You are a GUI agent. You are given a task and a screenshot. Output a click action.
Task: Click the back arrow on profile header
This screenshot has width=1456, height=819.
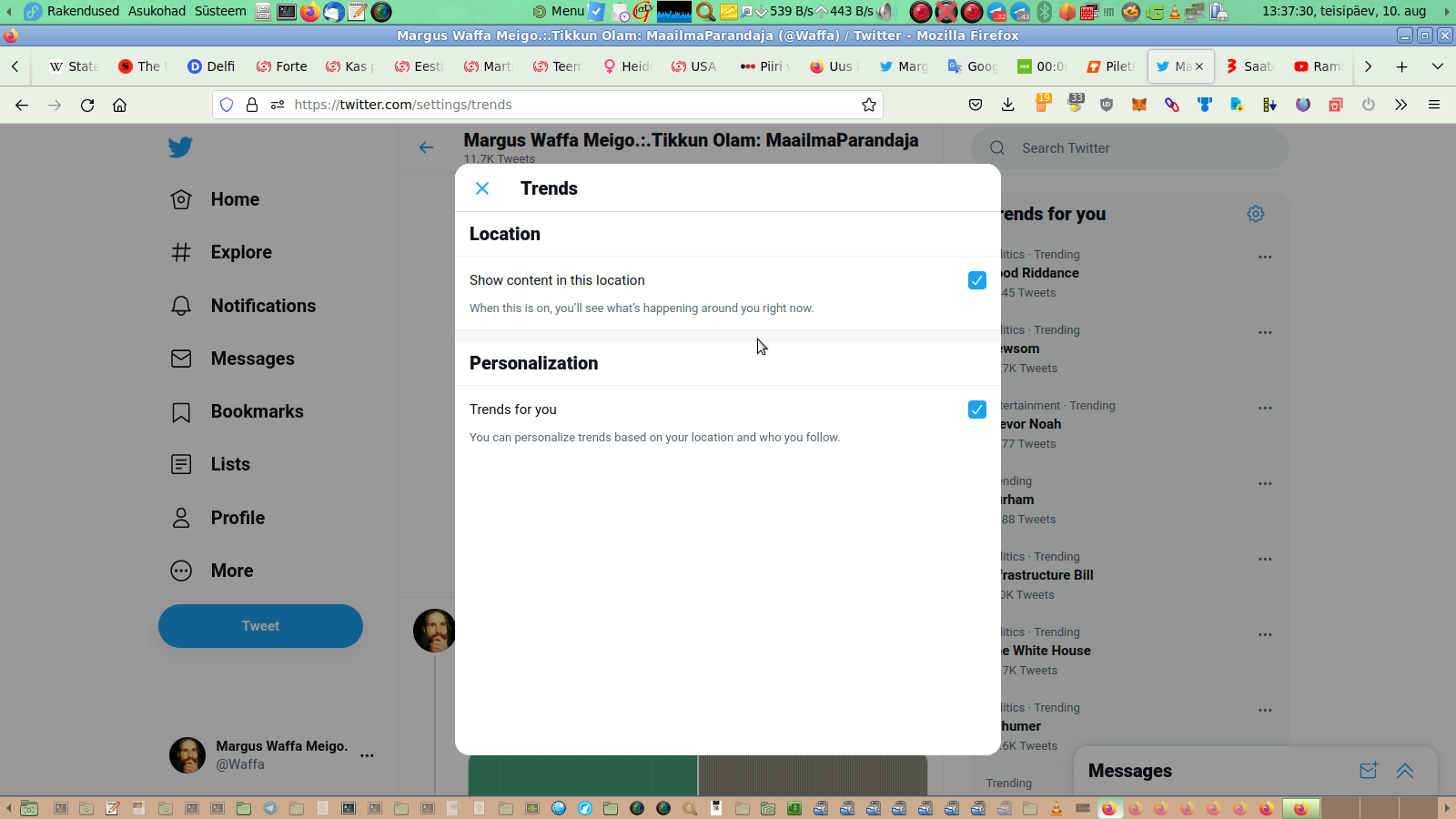pyautogui.click(x=426, y=147)
